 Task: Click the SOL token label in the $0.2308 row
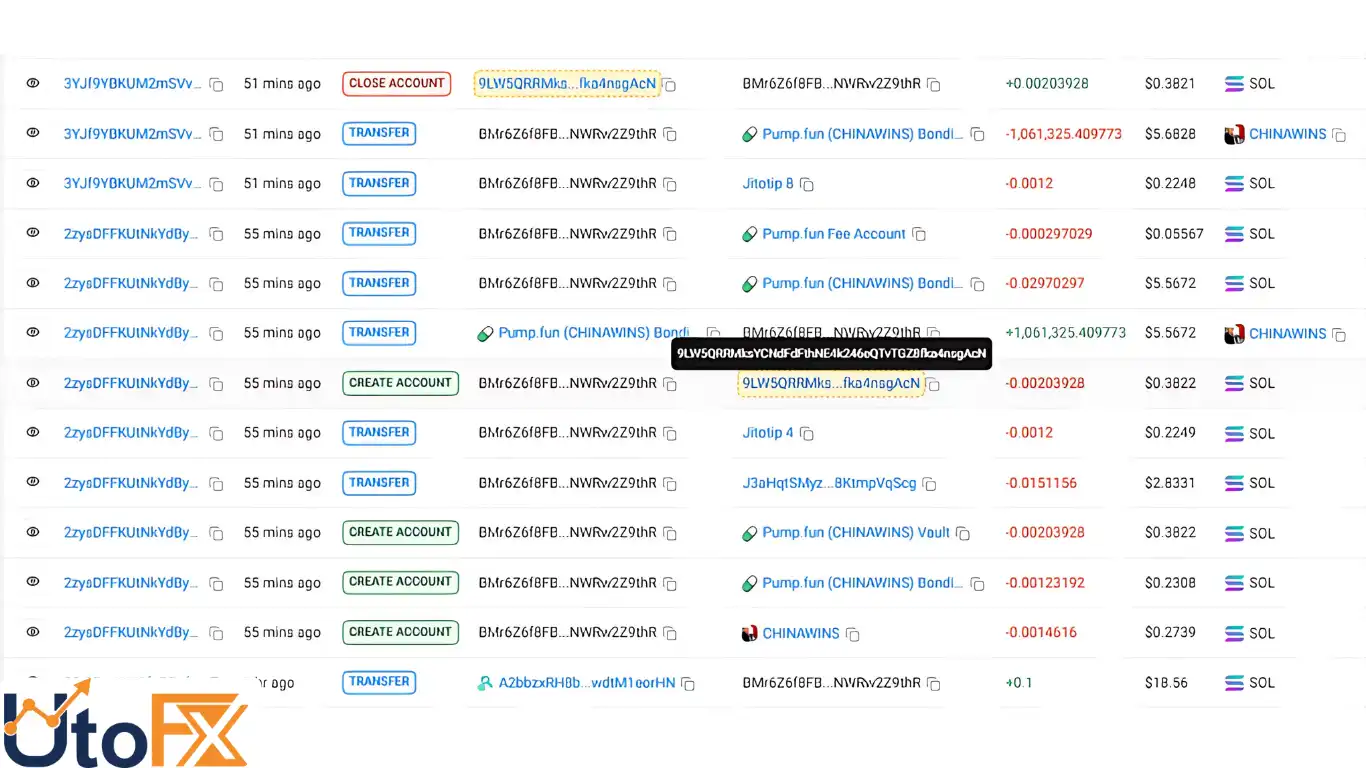1262,582
